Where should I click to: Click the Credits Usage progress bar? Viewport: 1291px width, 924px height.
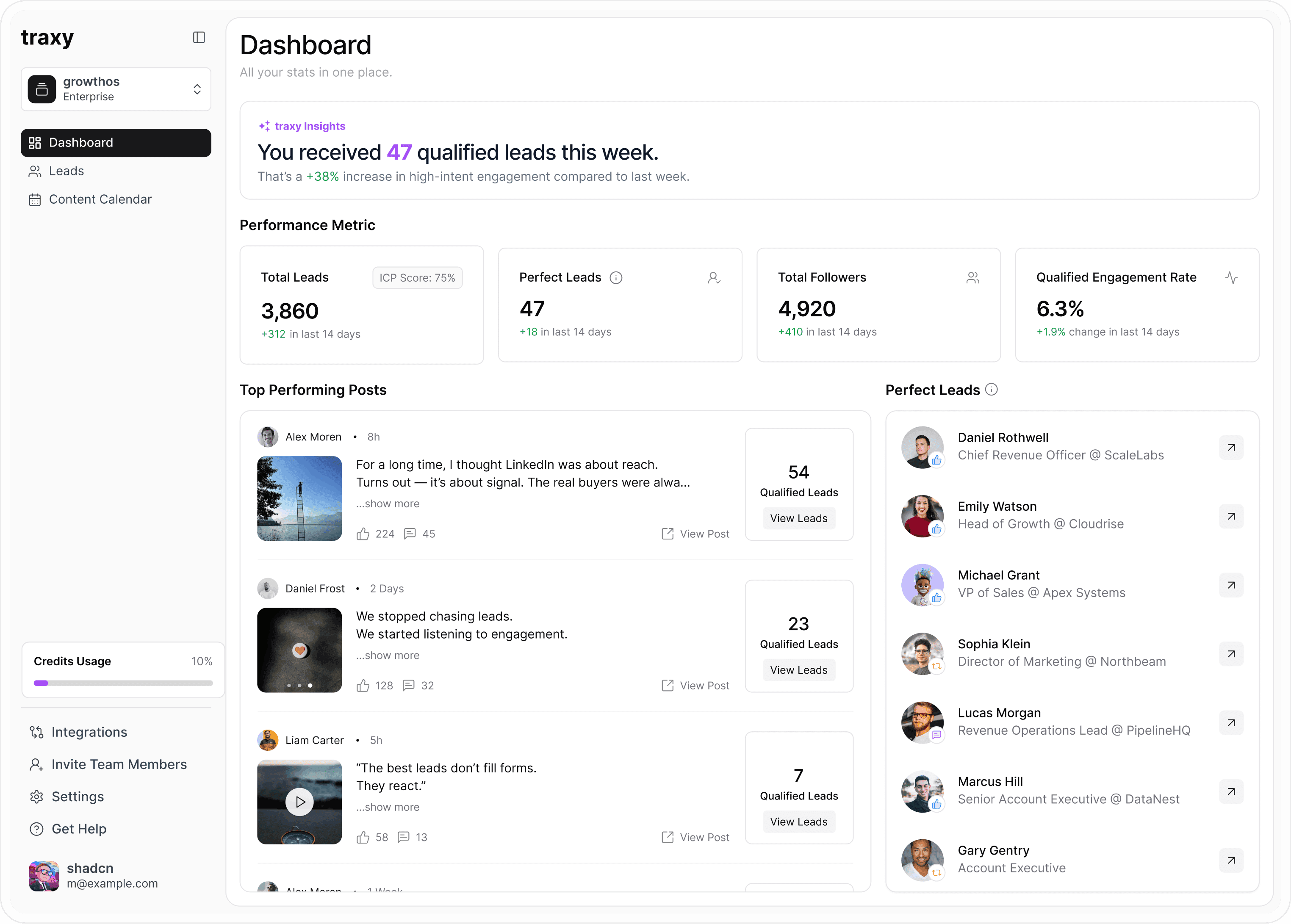click(123, 683)
